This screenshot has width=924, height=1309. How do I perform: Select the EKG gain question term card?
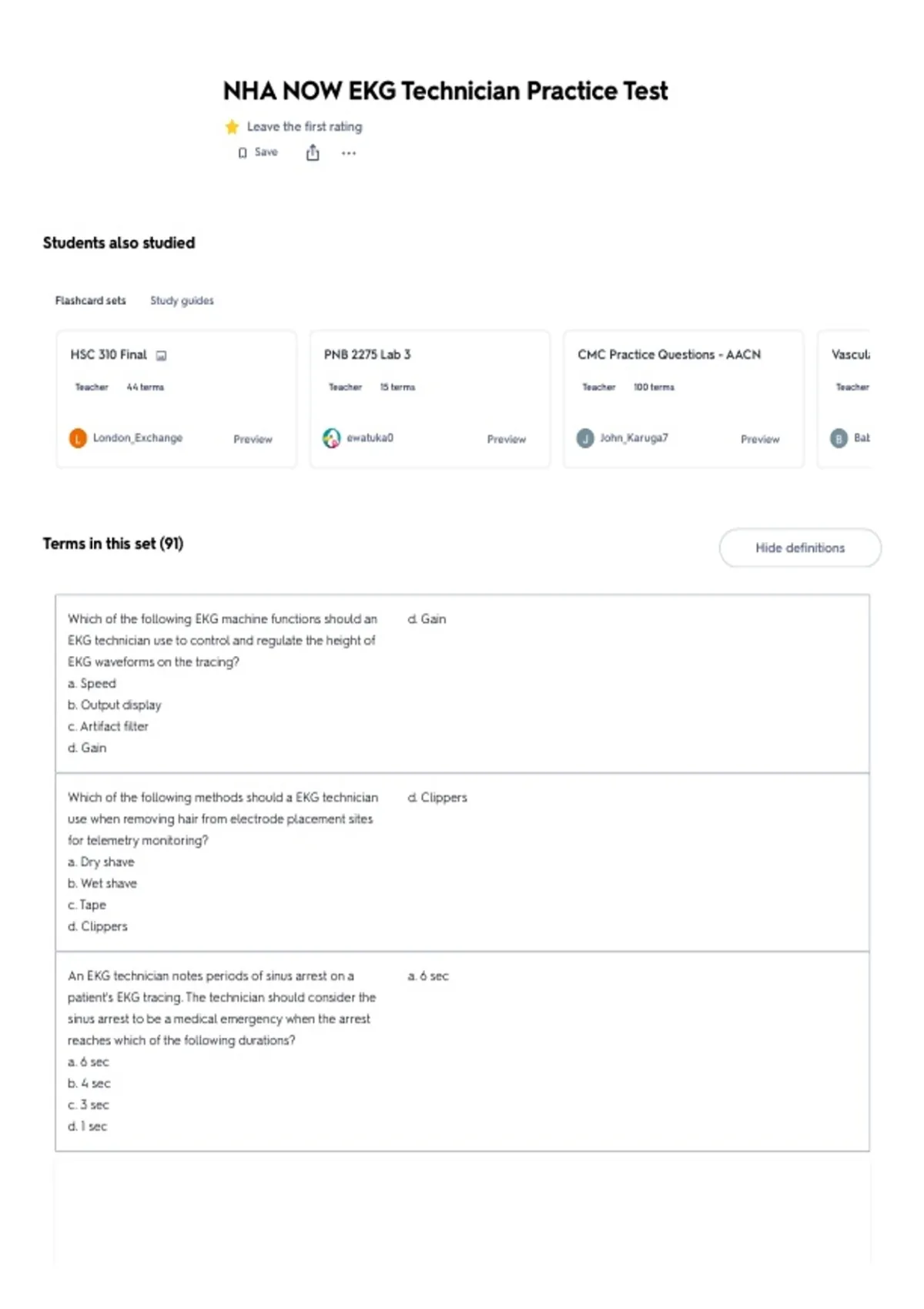462,684
